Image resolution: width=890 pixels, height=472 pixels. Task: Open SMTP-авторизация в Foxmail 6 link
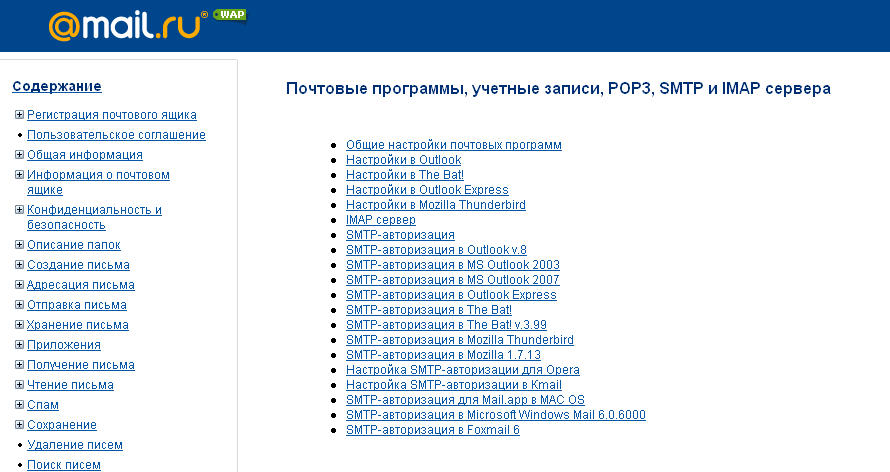tap(433, 430)
